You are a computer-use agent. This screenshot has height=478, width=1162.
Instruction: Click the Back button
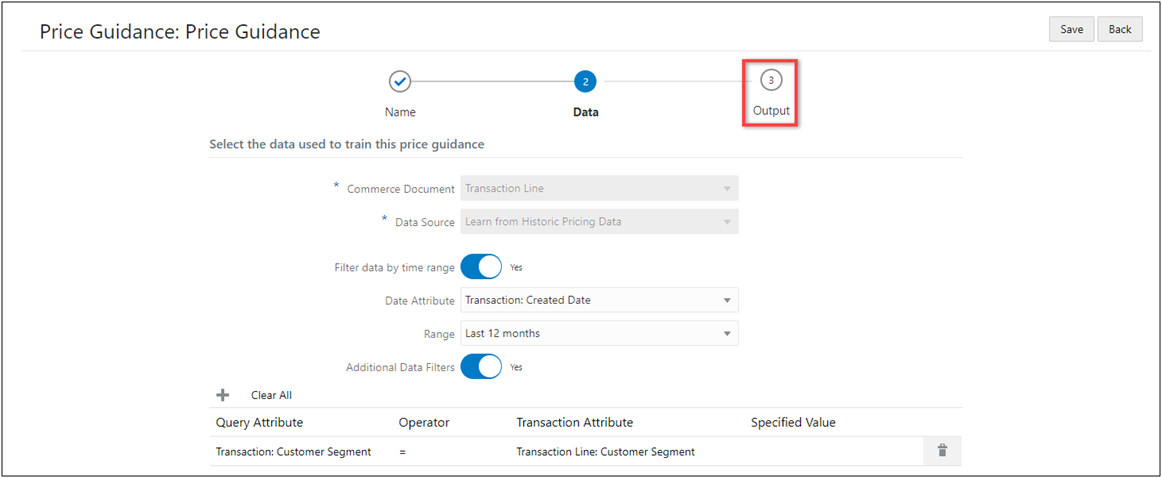point(1120,29)
